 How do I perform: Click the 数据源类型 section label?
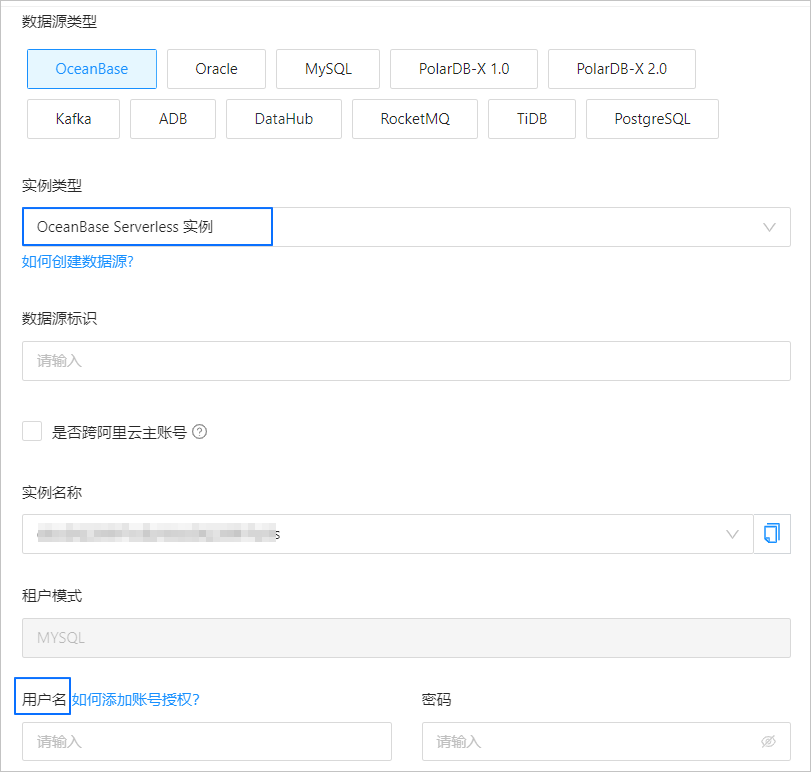pyautogui.click(x=59, y=22)
